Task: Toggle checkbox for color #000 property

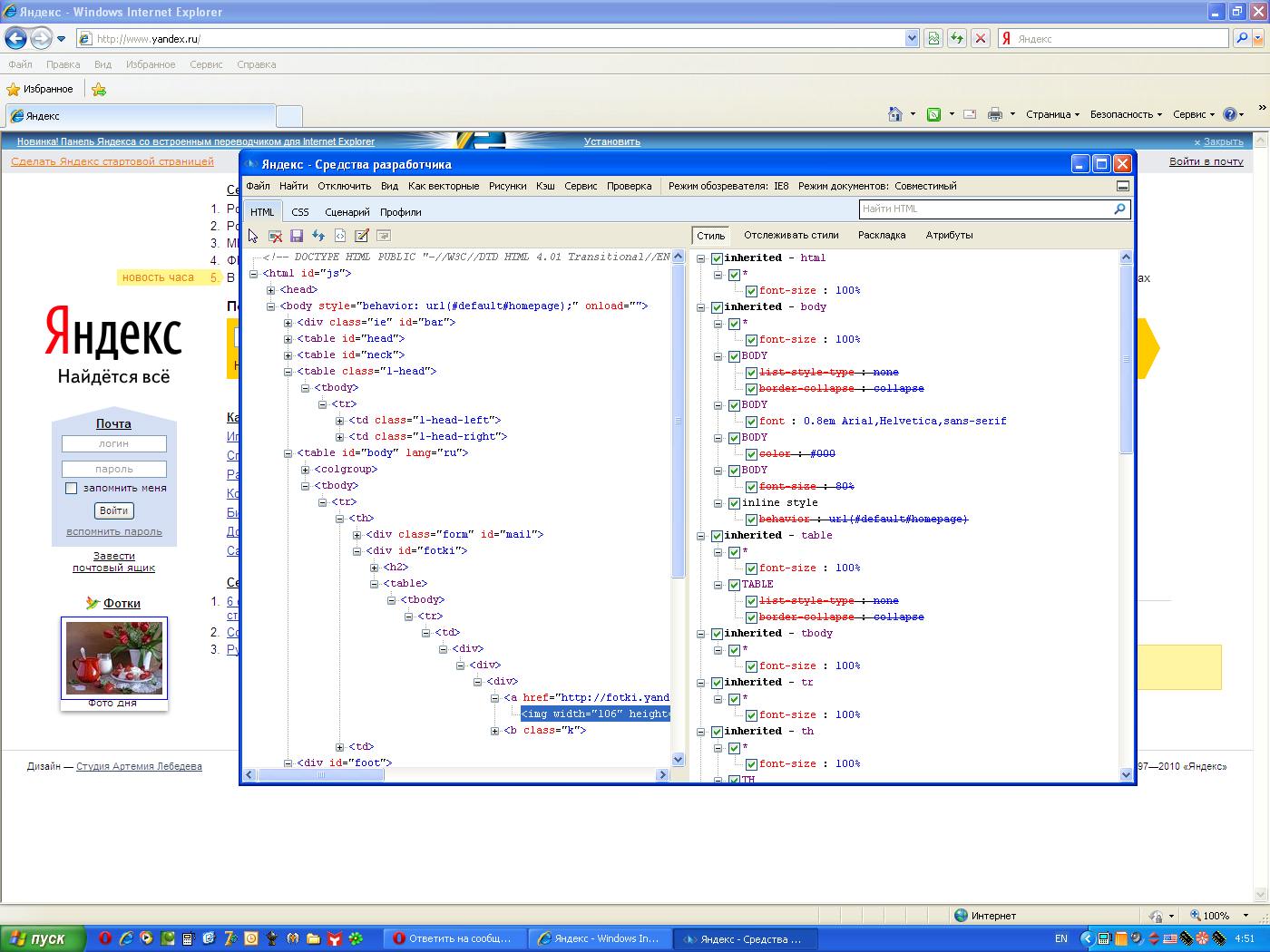Action: tap(751, 454)
